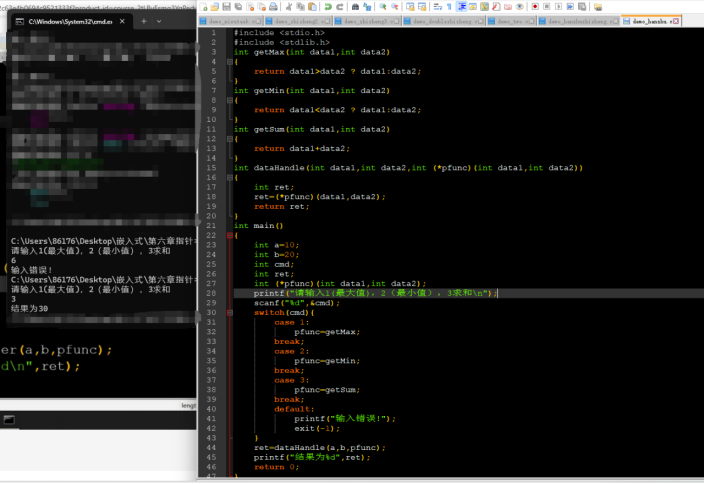Switch to the demo_two.c tab
The width and height of the screenshot is (705, 484).
pyautogui.click(x=511, y=21)
